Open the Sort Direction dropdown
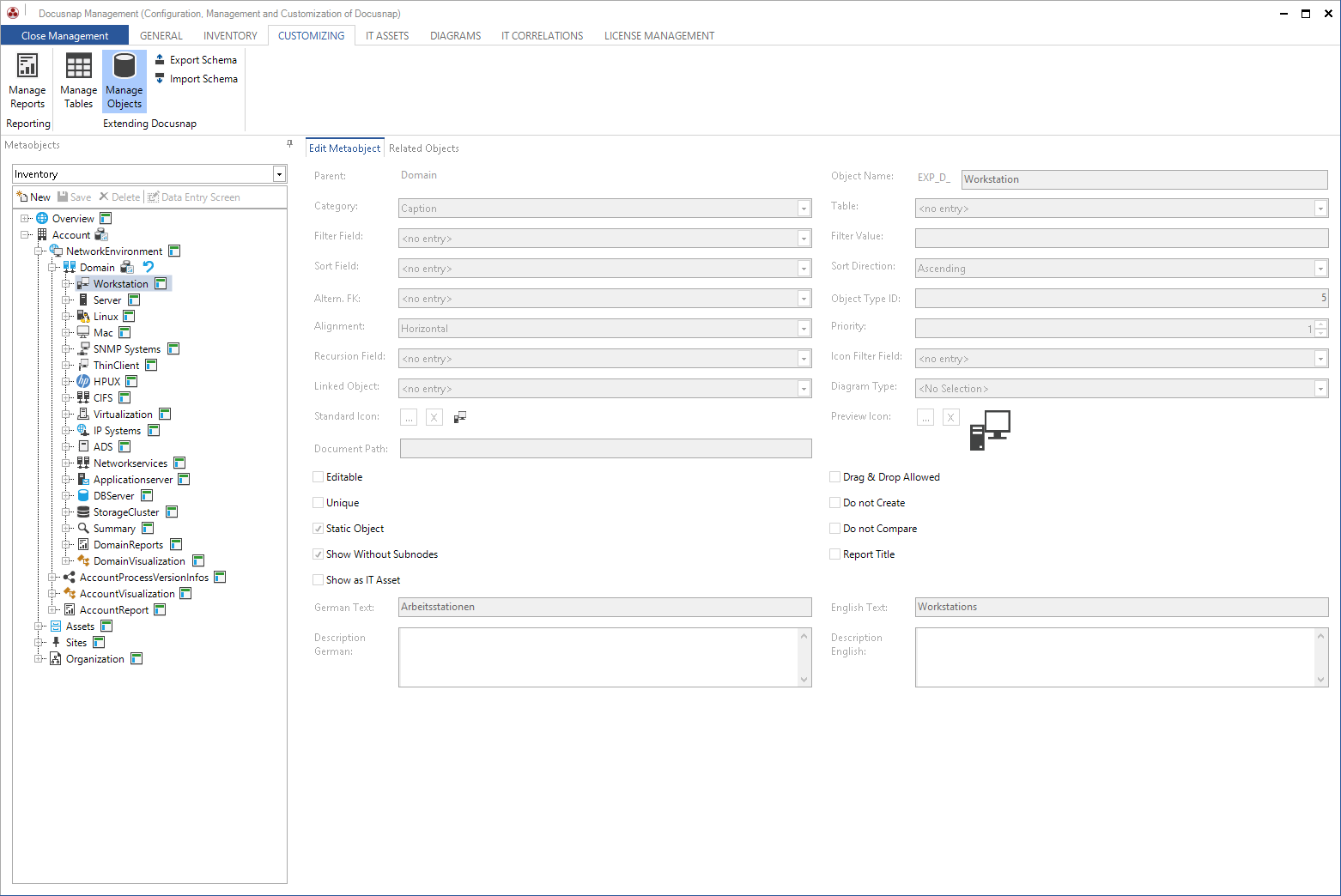Image resolution: width=1341 pixels, height=896 pixels. click(1320, 269)
